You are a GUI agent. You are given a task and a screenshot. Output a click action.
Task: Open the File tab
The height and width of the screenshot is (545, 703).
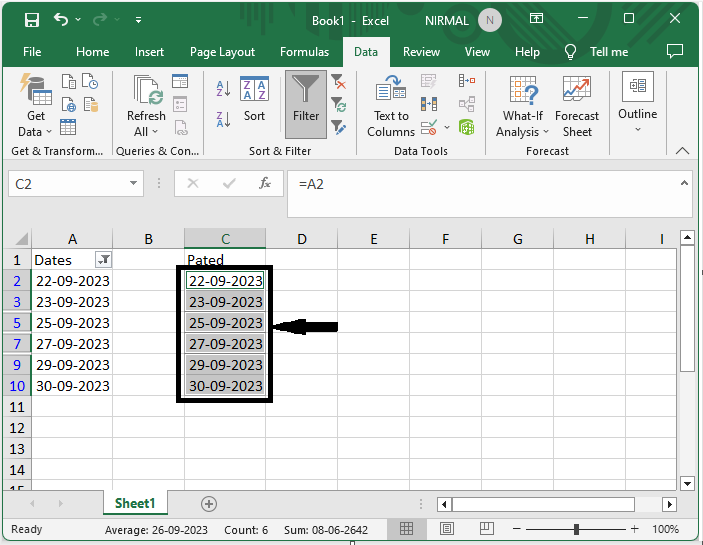pyautogui.click(x=32, y=52)
